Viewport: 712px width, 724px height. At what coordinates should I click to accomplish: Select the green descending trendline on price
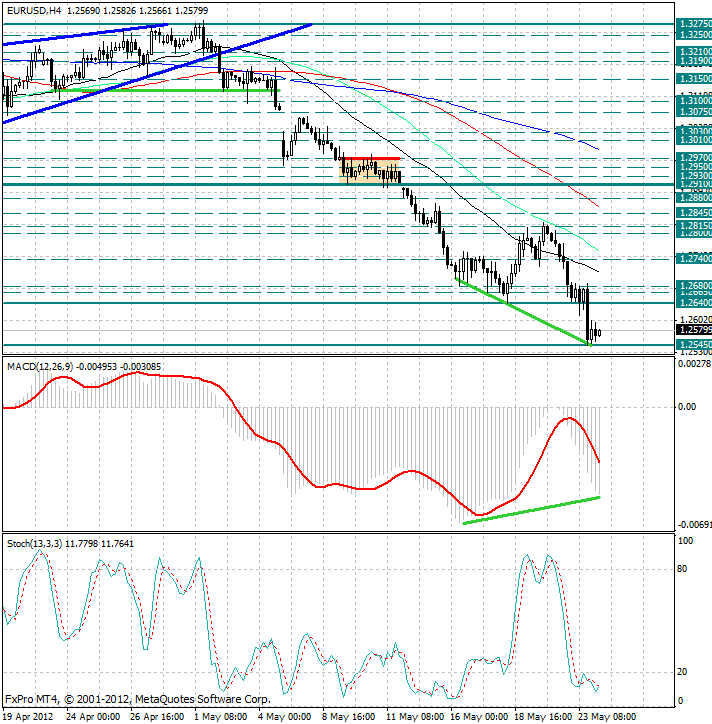pos(524,312)
